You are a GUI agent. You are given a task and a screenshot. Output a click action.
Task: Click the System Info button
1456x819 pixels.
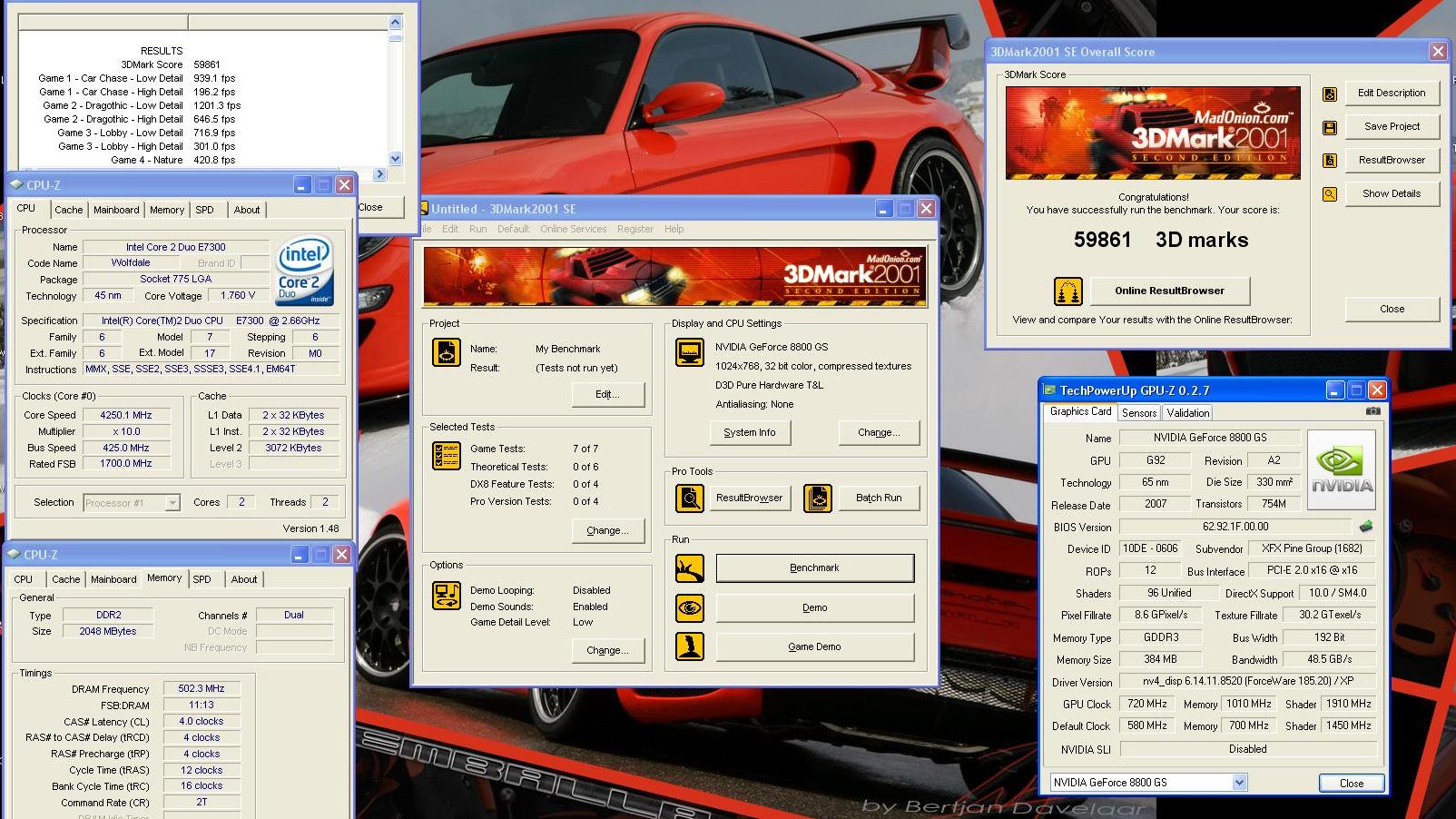coord(750,433)
